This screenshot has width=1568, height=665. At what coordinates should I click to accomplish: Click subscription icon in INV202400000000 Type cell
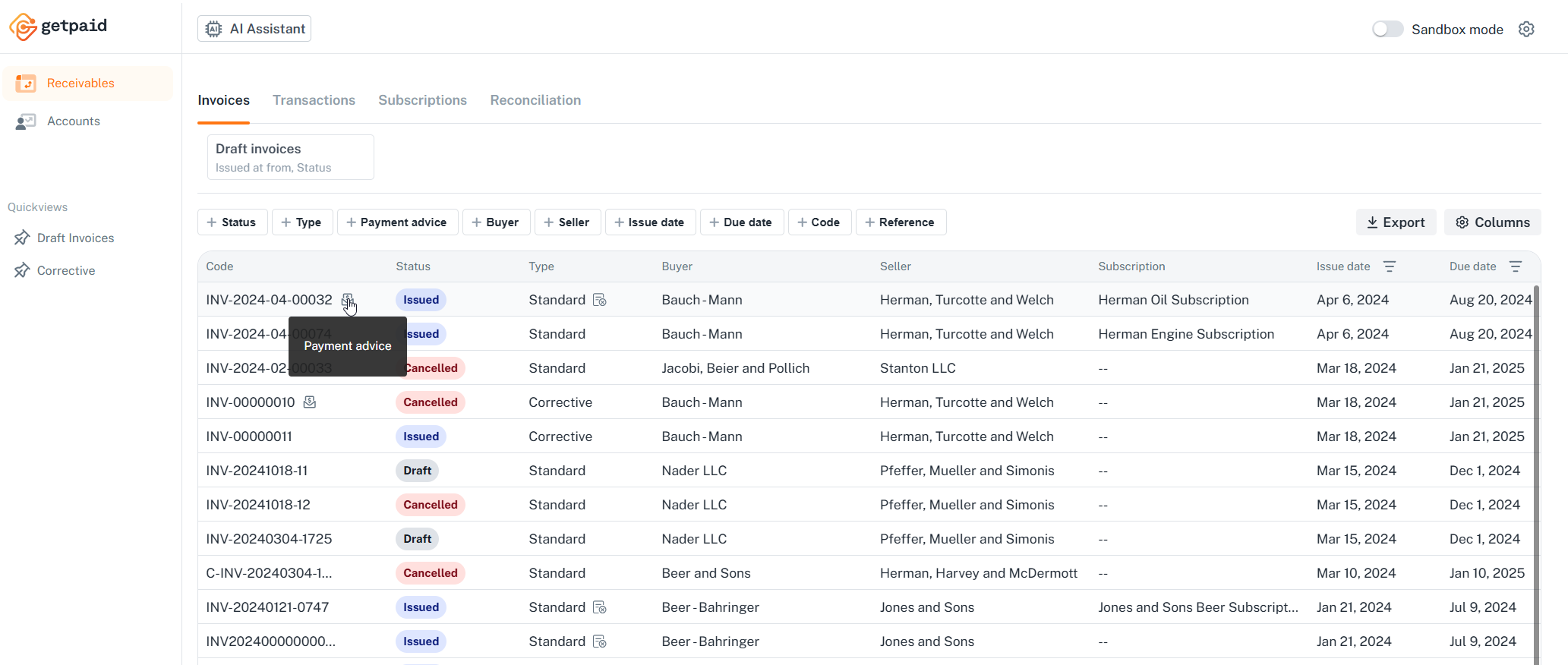[600, 641]
